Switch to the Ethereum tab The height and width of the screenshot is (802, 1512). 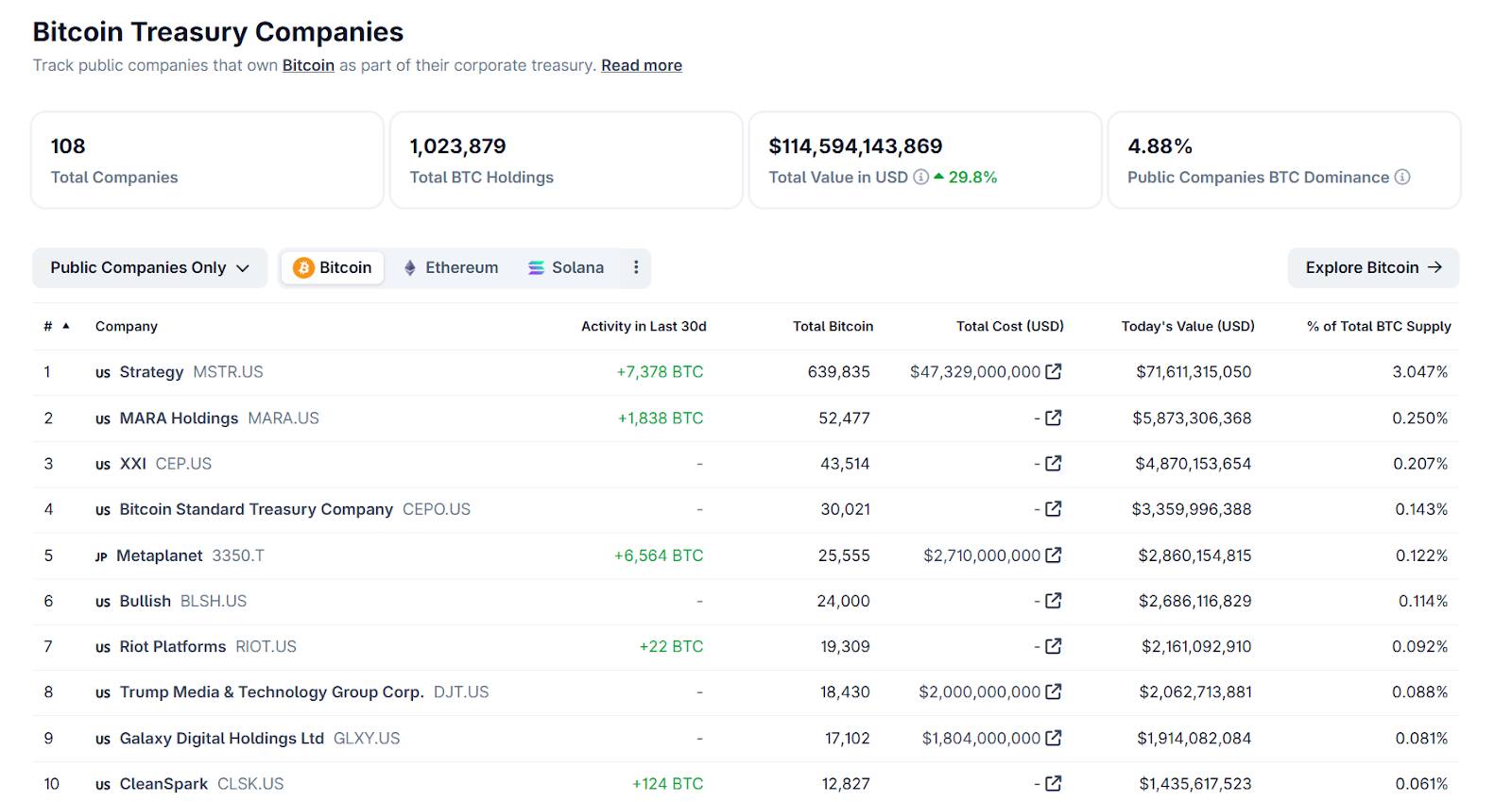[451, 268]
